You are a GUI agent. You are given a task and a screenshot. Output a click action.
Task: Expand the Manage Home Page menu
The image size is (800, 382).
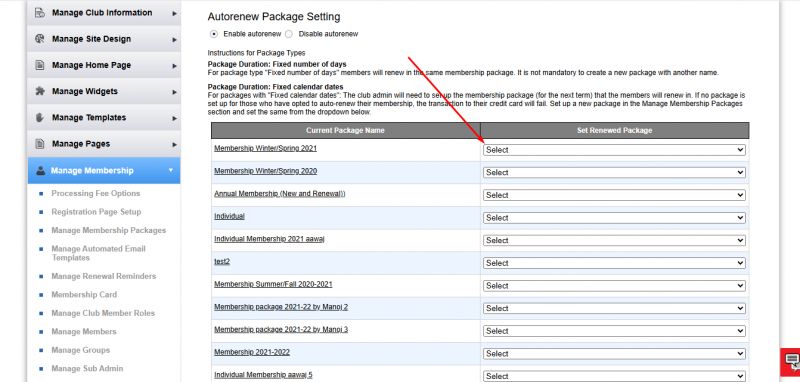click(x=174, y=66)
